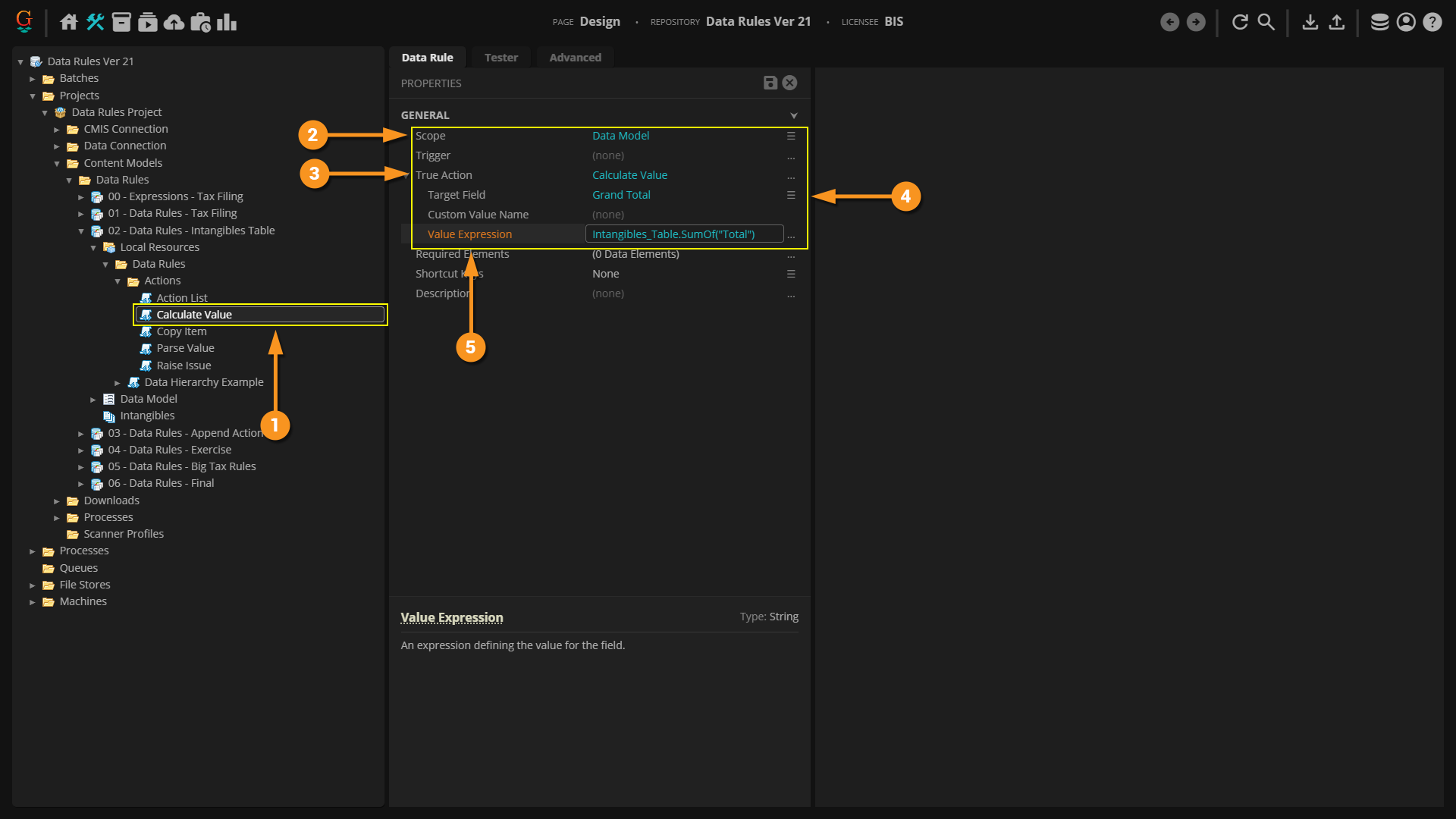Collapse the GENERAL section chevron

point(793,115)
